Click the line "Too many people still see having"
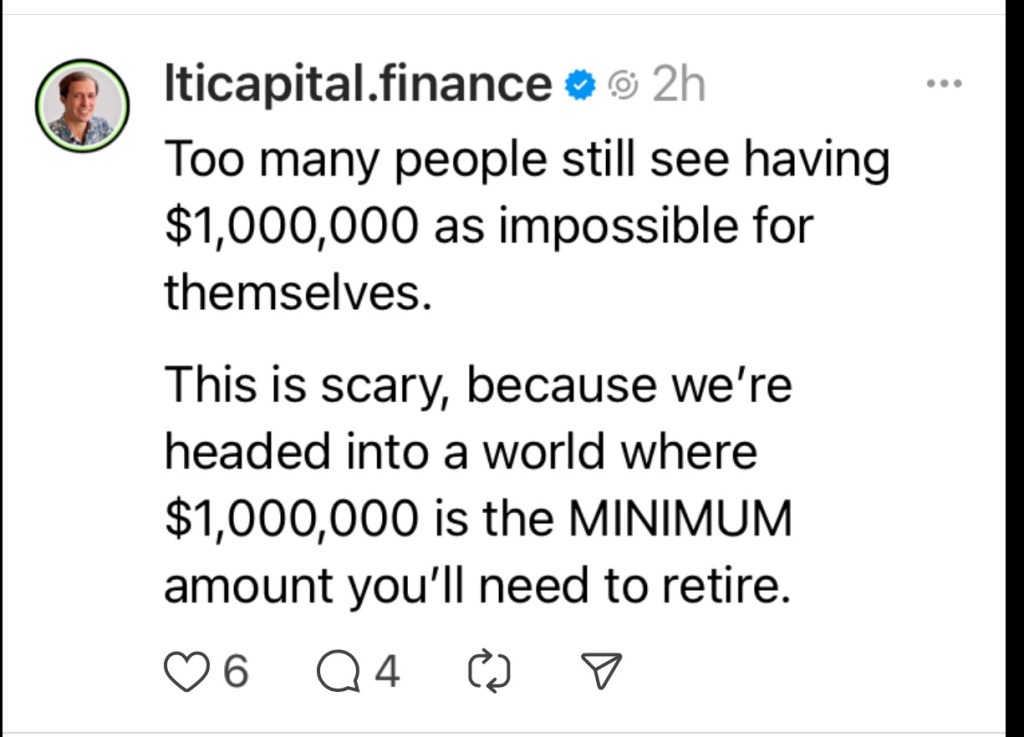The height and width of the screenshot is (737, 1024). tap(526, 160)
